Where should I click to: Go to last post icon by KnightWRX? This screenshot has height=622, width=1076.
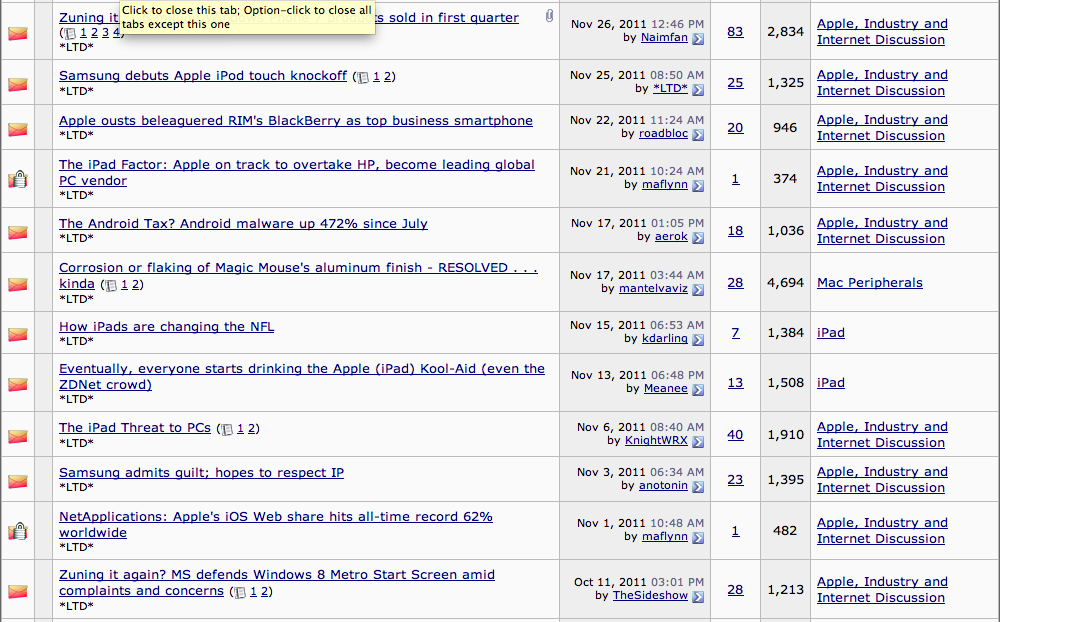point(698,441)
